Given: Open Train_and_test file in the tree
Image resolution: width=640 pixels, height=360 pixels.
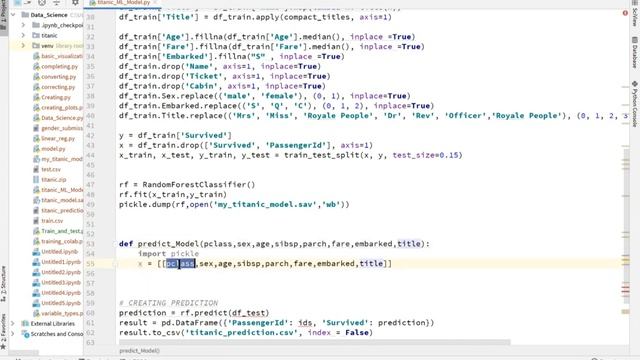Looking at the screenshot, I should click(x=58, y=231).
